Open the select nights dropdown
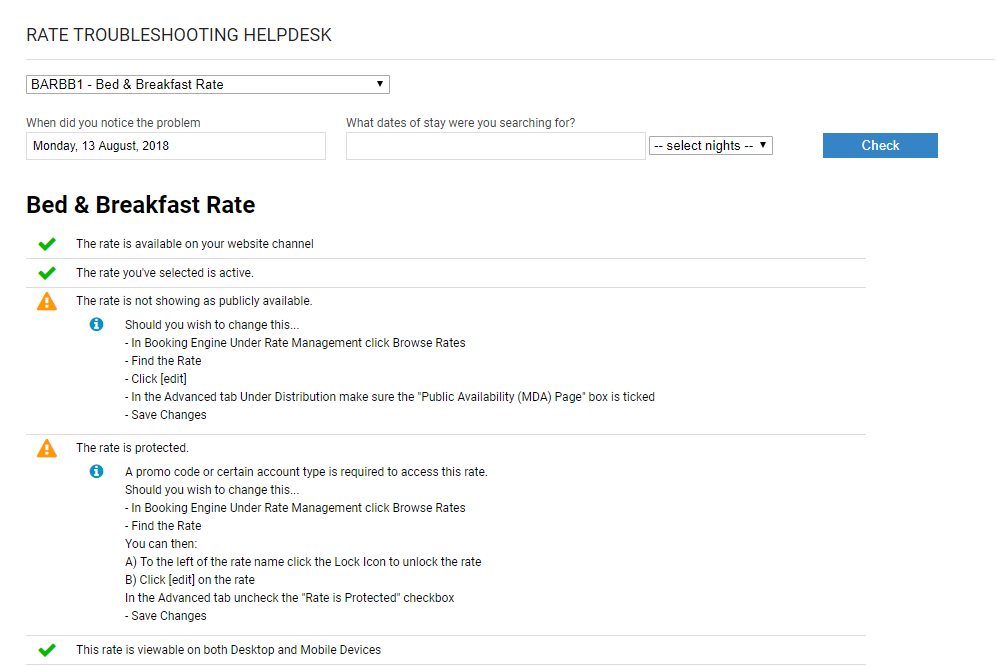 711,145
